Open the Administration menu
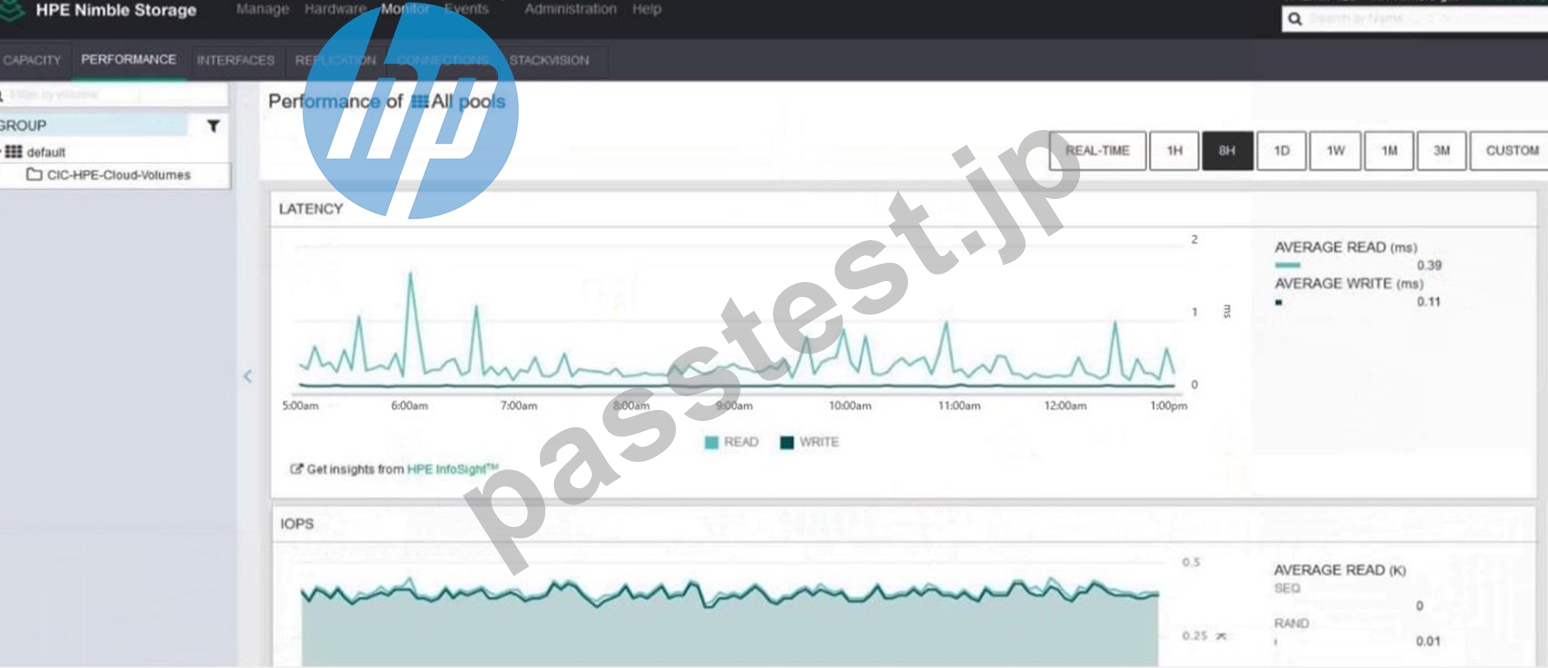 coord(570,9)
